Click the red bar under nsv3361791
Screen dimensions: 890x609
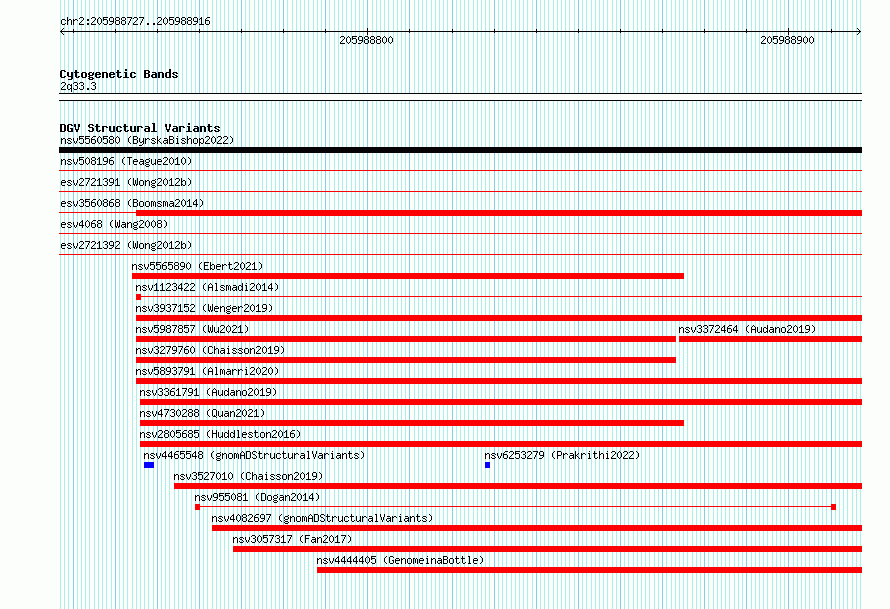pos(501,402)
